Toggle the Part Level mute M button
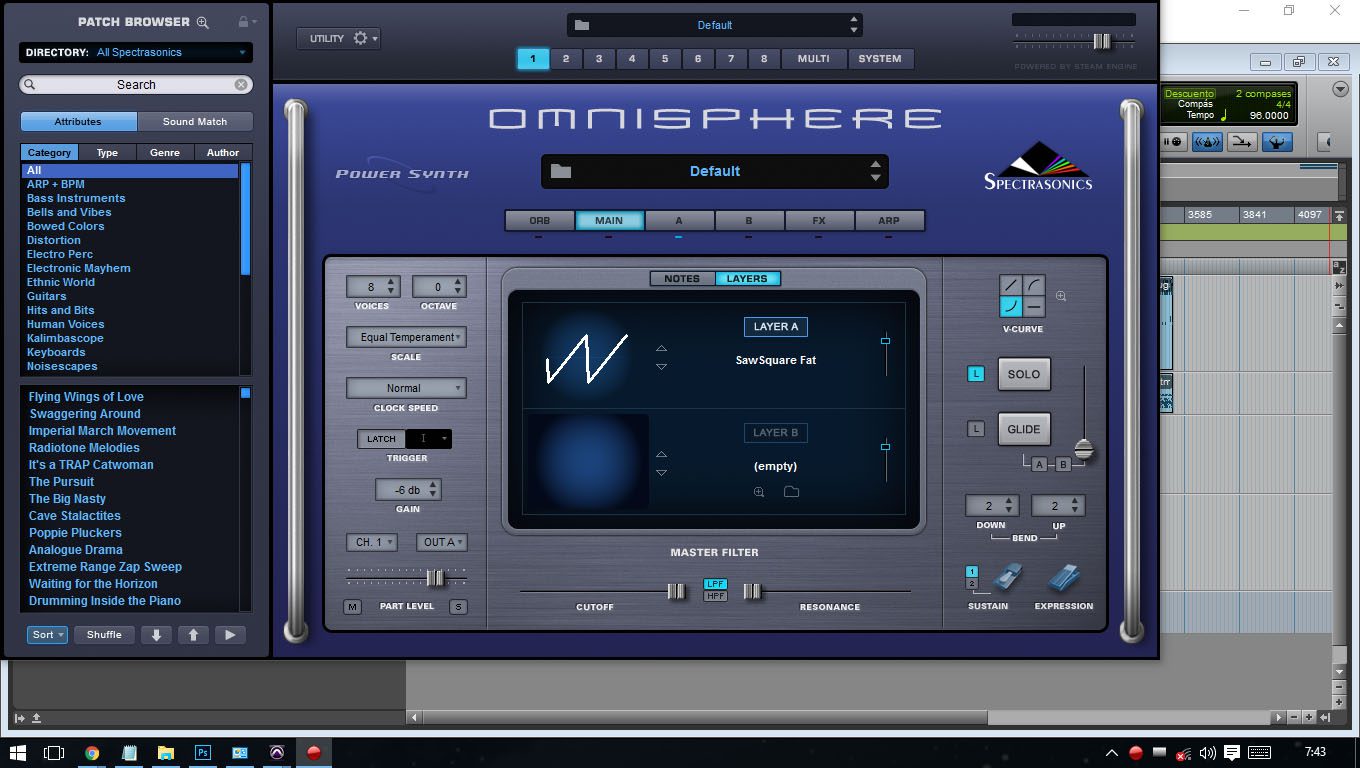The height and width of the screenshot is (768, 1360). coord(352,607)
